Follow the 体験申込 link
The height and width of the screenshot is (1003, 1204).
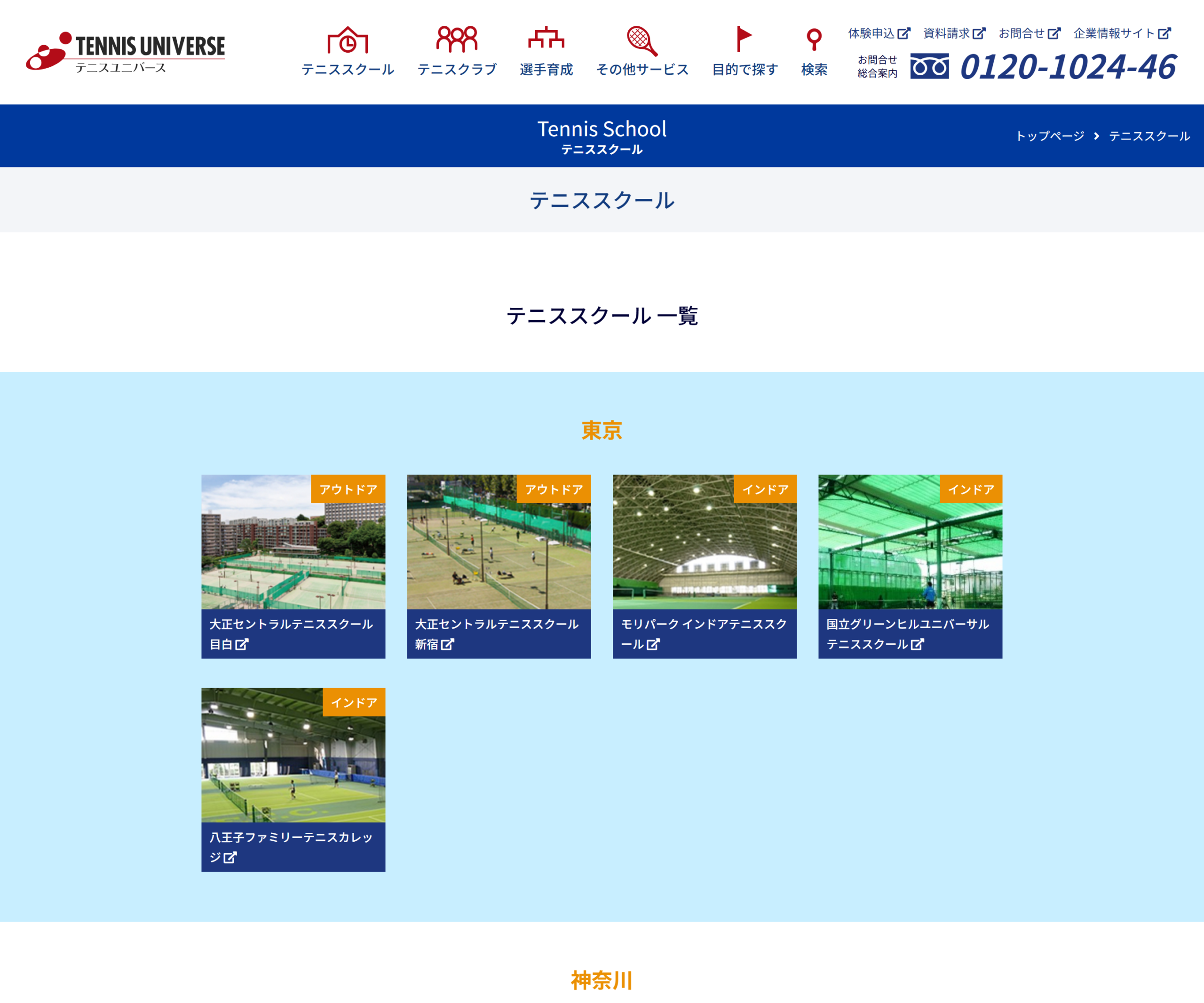point(879,33)
